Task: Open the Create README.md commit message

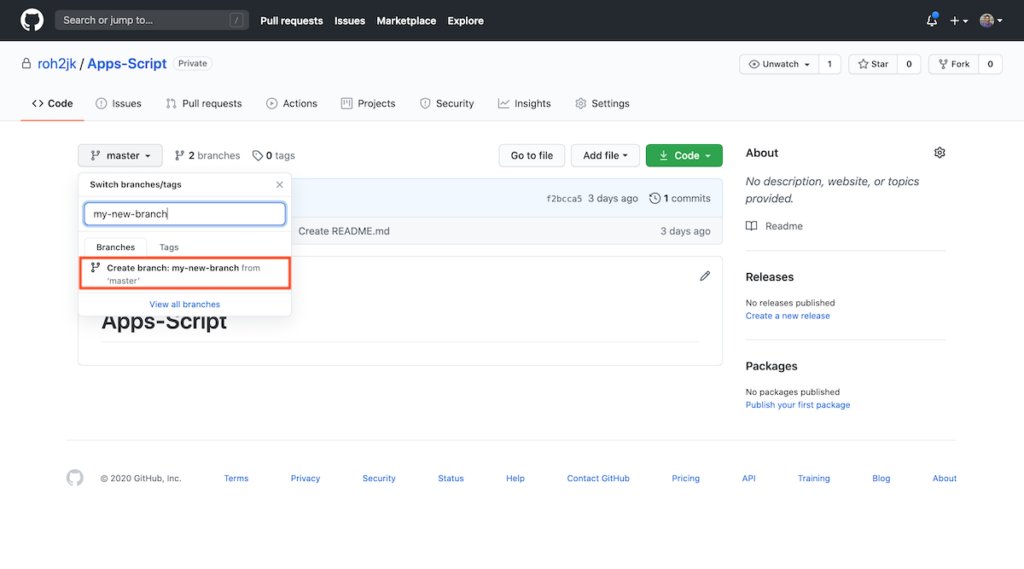Action: click(344, 231)
